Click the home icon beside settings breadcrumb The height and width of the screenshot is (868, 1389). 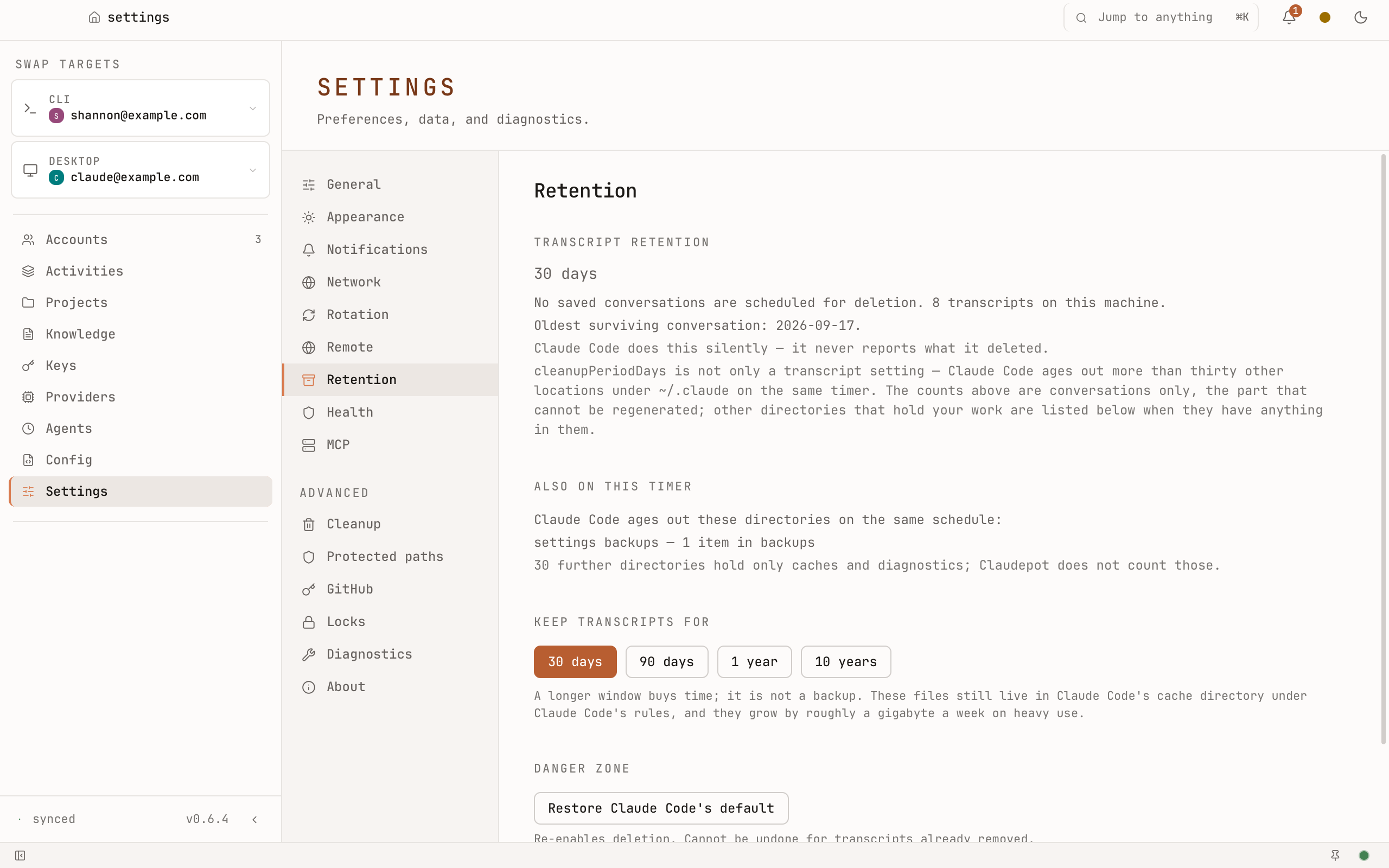[95, 17]
